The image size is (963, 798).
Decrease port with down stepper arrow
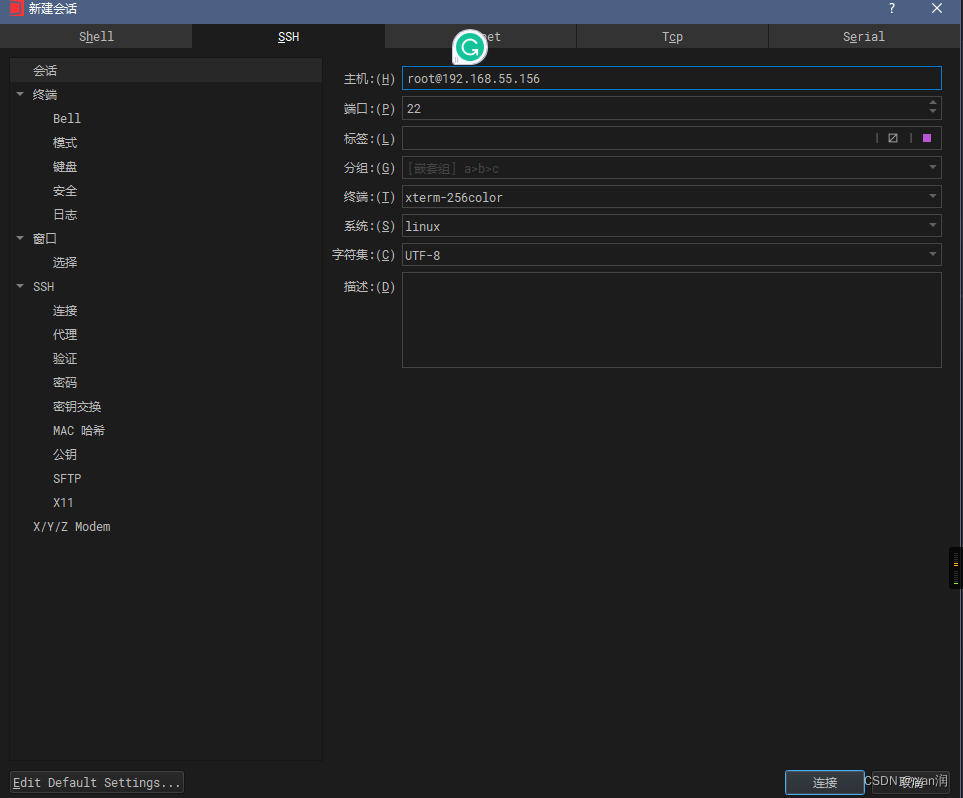click(933, 111)
